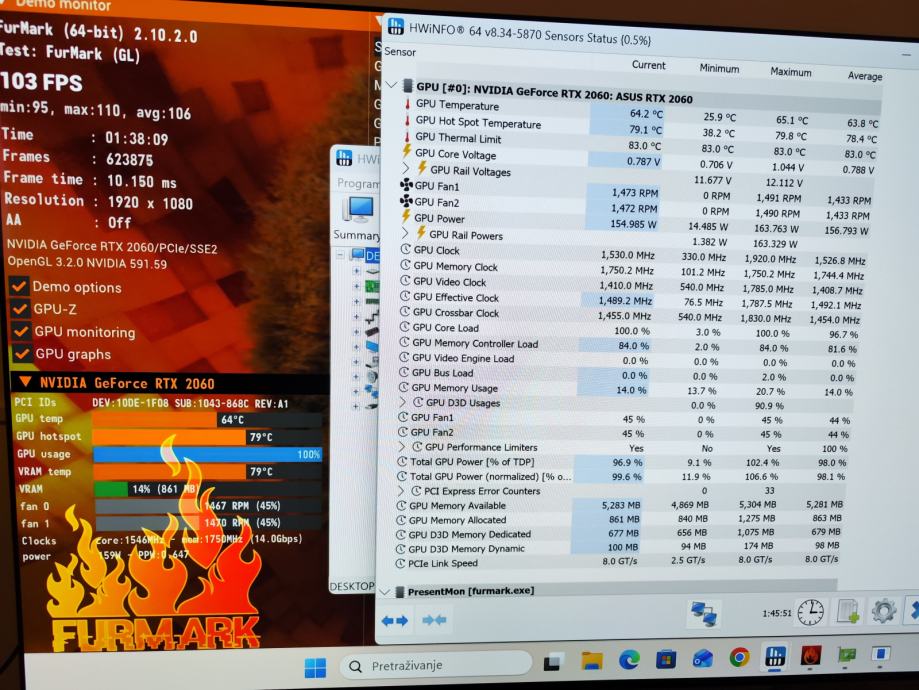Click fan icon beside GPU Fan1 RPM row
The width and height of the screenshot is (919, 690).
tap(406, 185)
